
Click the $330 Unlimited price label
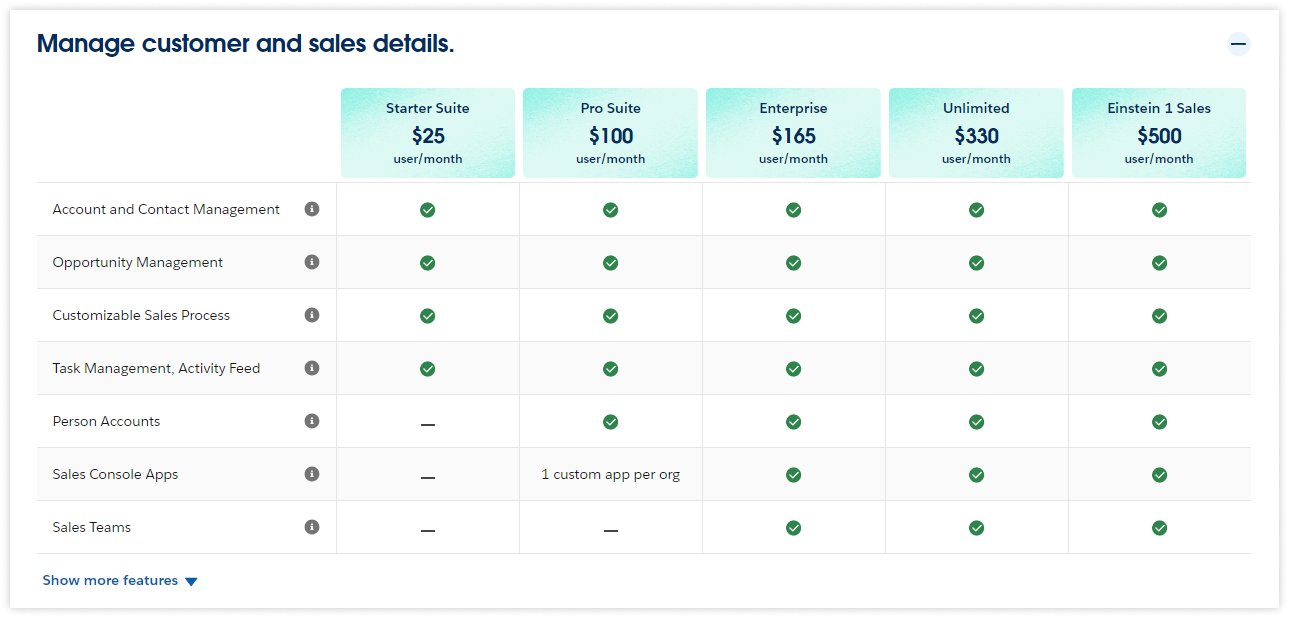click(976, 135)
